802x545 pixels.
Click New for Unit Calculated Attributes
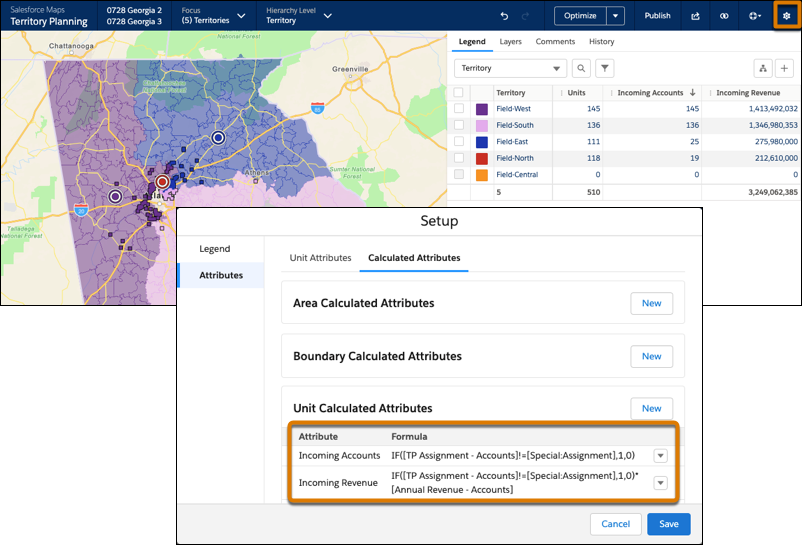[x=651, y=408]
